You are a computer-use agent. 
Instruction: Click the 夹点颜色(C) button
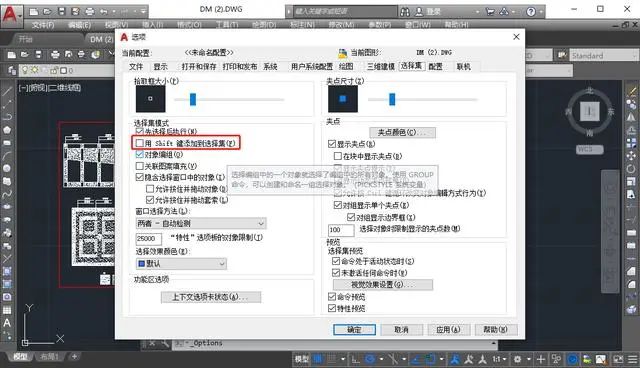[x=402, y=132]
